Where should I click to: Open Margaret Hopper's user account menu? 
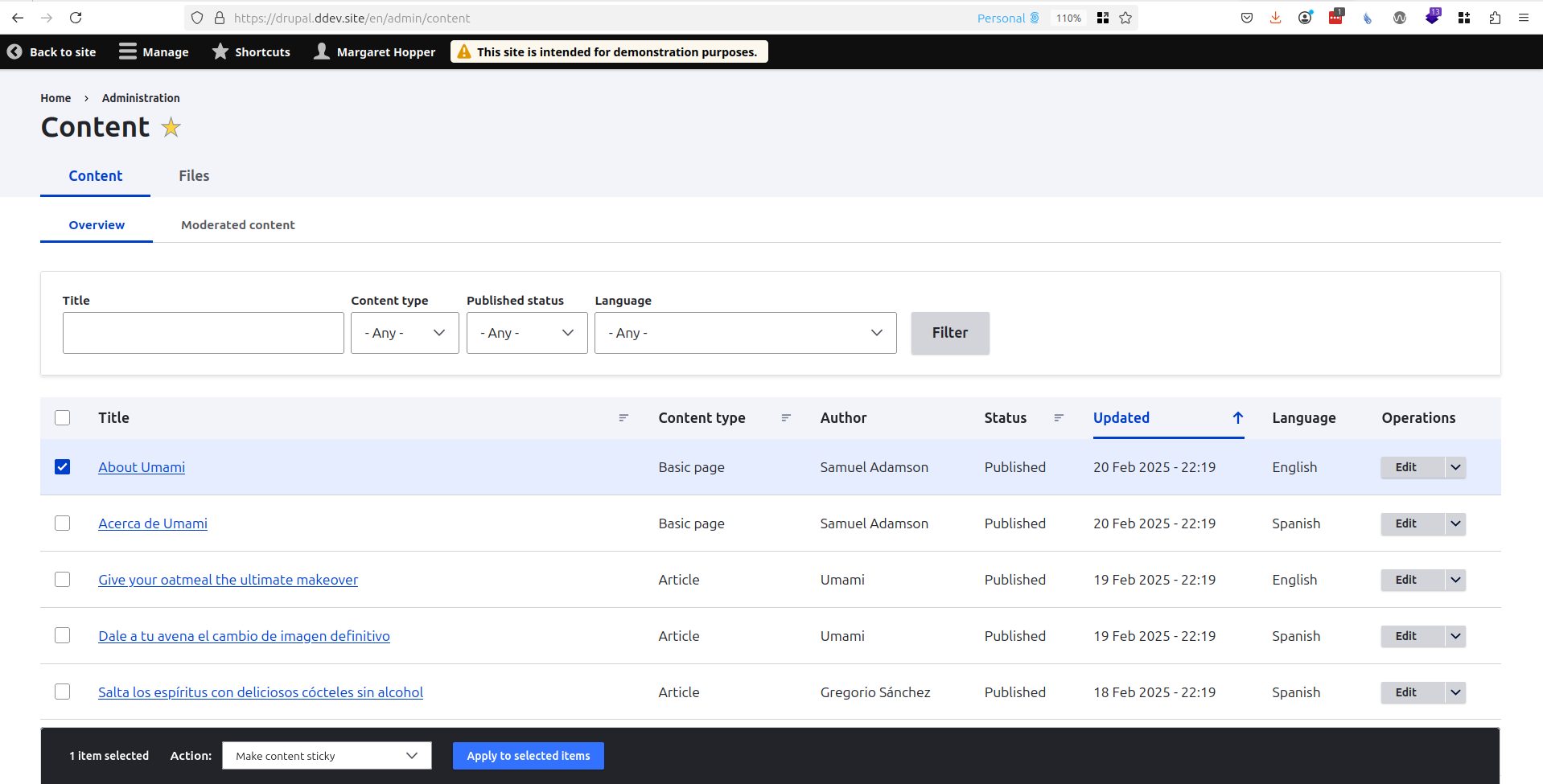(x=373, y=51)
